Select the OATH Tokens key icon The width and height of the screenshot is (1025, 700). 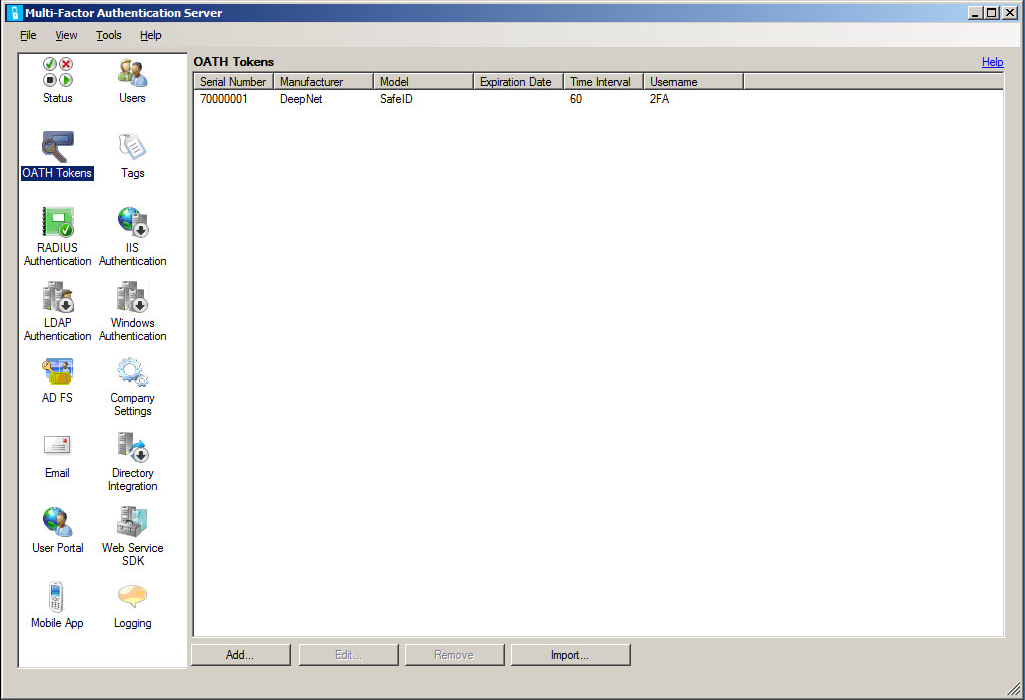click(x=58, y=147)
